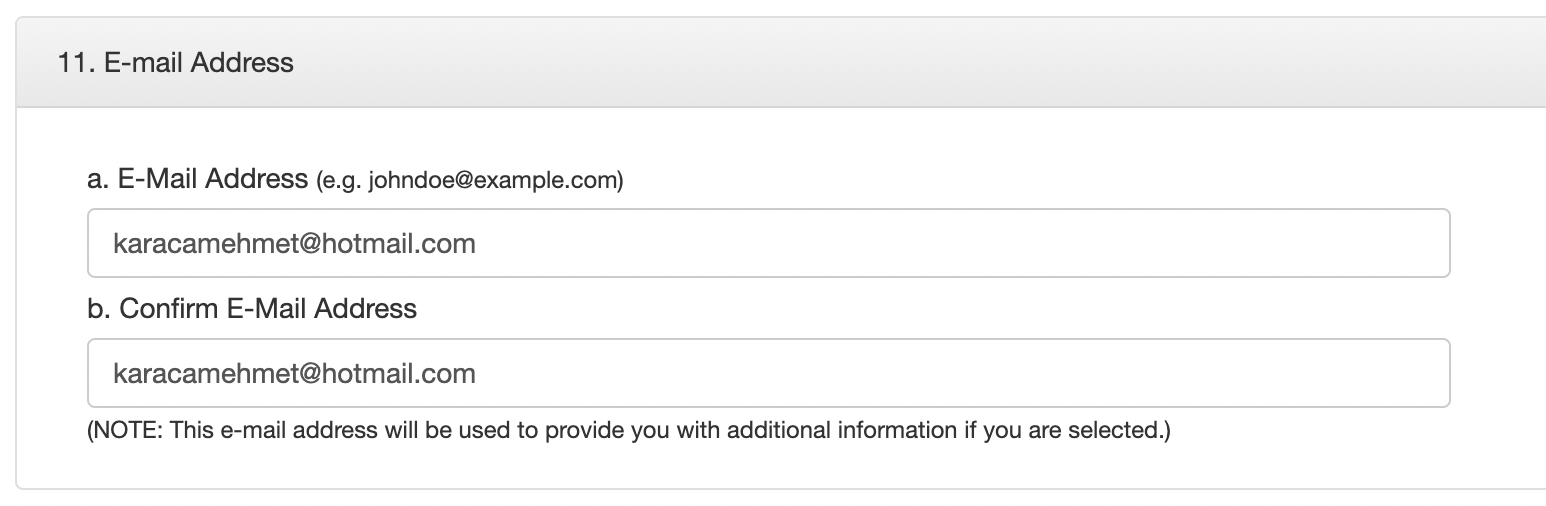Click the number '11.' in the section title
Viewport: 1546px width, 506px height.
point(76,63)
